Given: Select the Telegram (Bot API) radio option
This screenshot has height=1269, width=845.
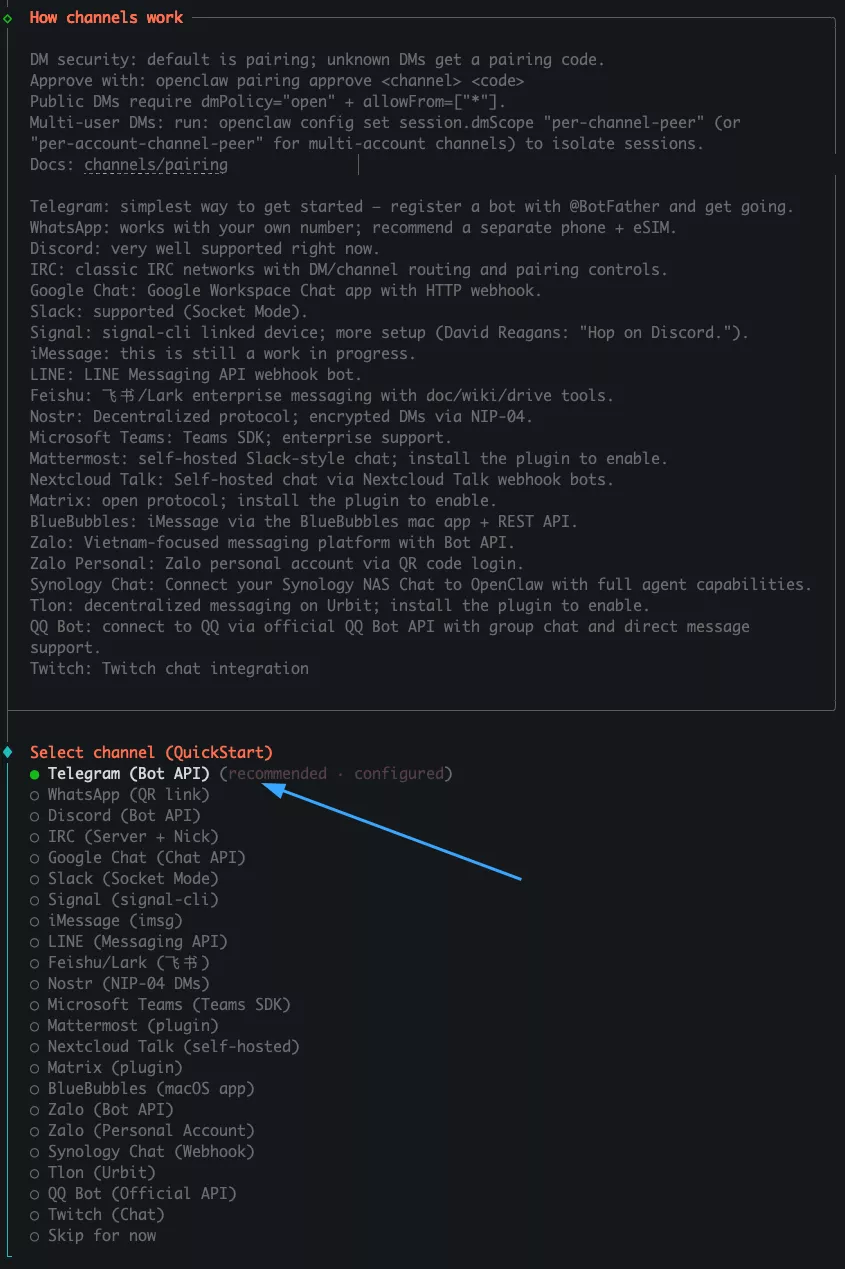Looking at the screenshot, I should (129, 773).
